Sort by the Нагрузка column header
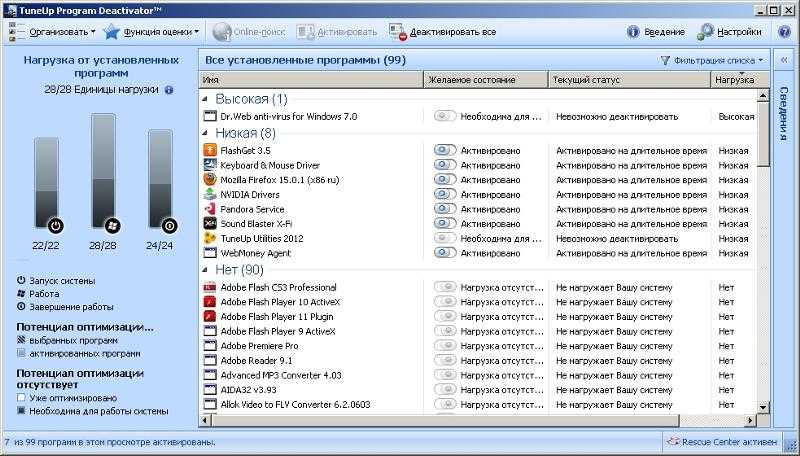 (734, 80)
